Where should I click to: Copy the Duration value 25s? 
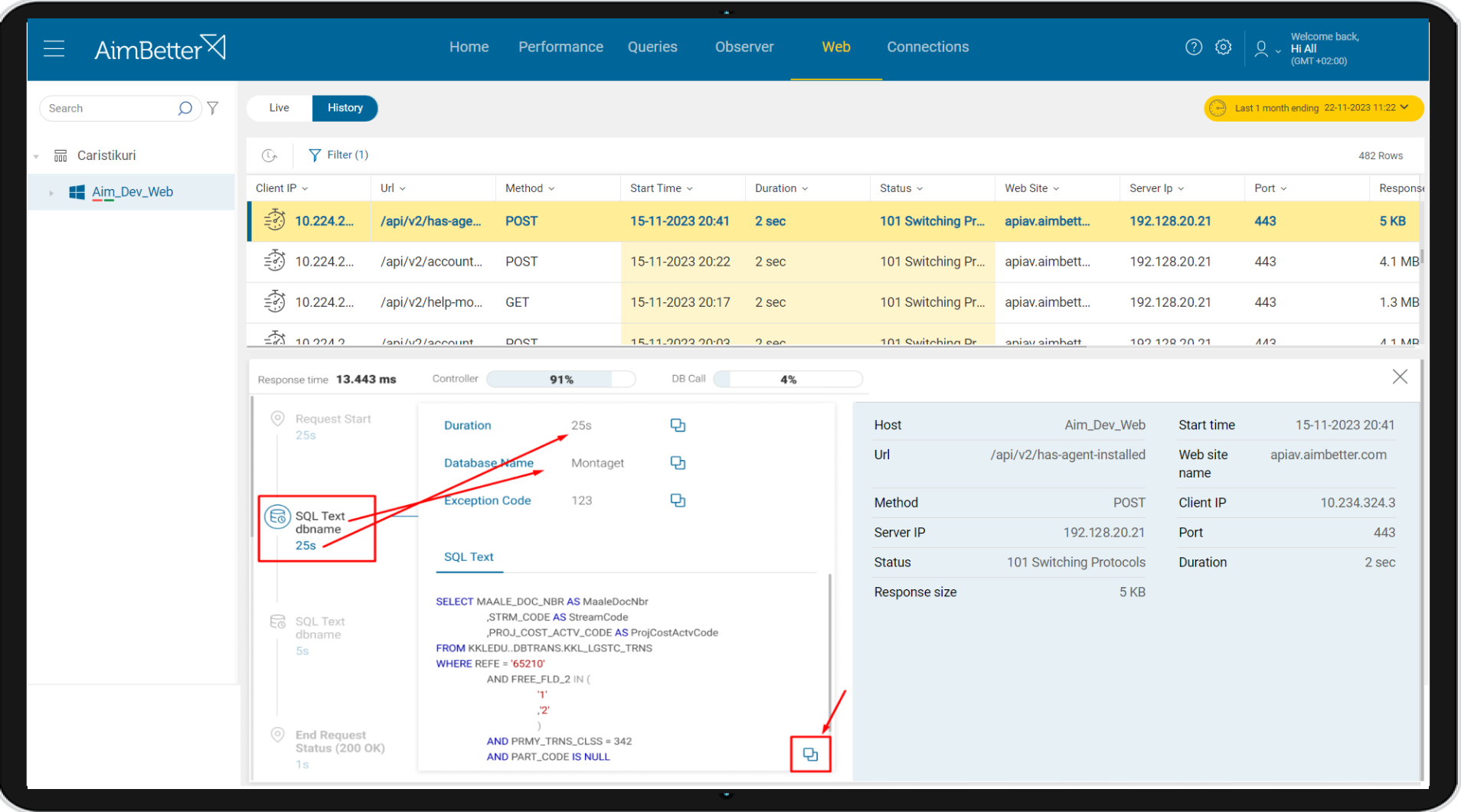point(678,426)
